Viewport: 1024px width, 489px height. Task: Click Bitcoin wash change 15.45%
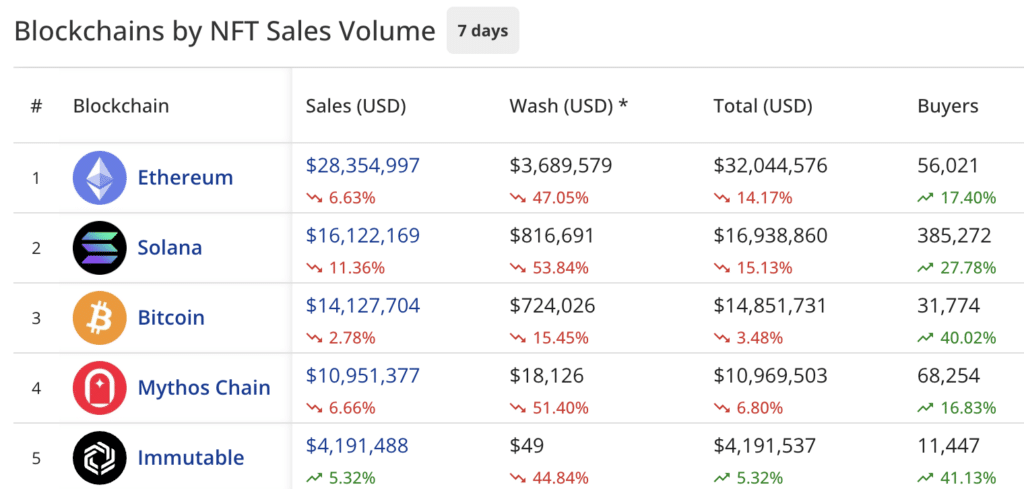point(549,338)
